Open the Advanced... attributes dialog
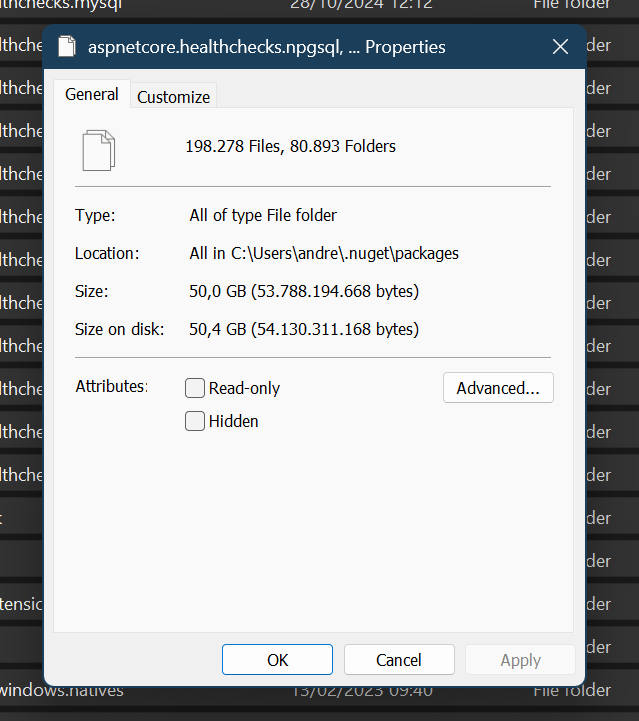This screenshot has height=721, width=639. pos(497,388)
